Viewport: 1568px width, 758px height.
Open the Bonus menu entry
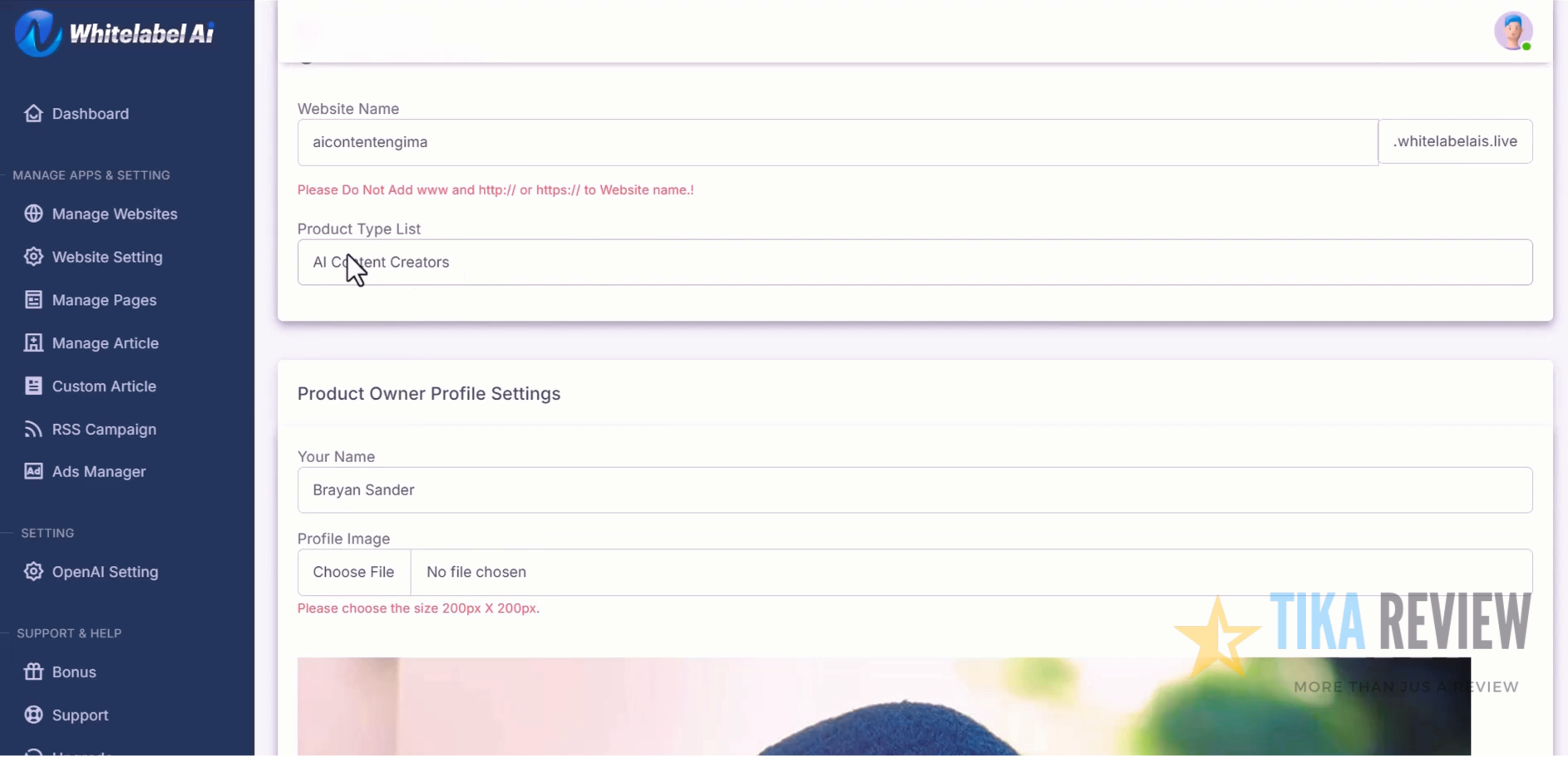(x=73, y=672)
